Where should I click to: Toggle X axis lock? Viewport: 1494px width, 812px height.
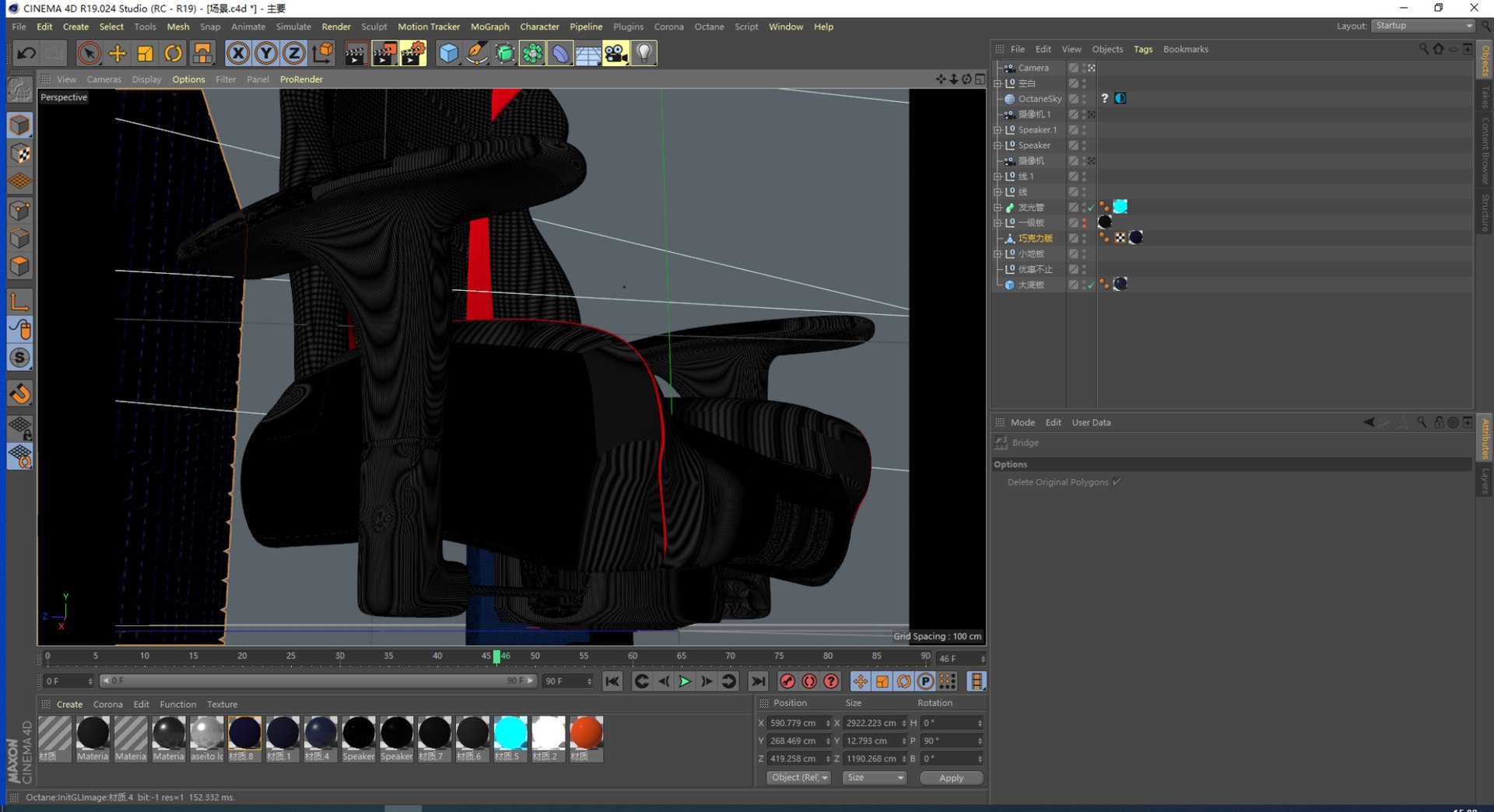pyautogui.click(x=238, y=53)
